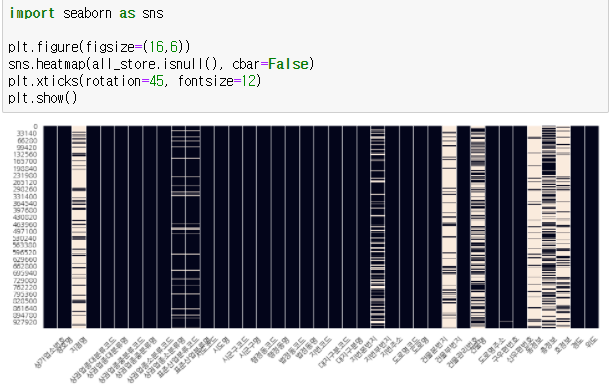Image resolution: width=610 pixels, height=390 pixels.
Task: Click the '경도' x-axis label
Action: [578, 343]
